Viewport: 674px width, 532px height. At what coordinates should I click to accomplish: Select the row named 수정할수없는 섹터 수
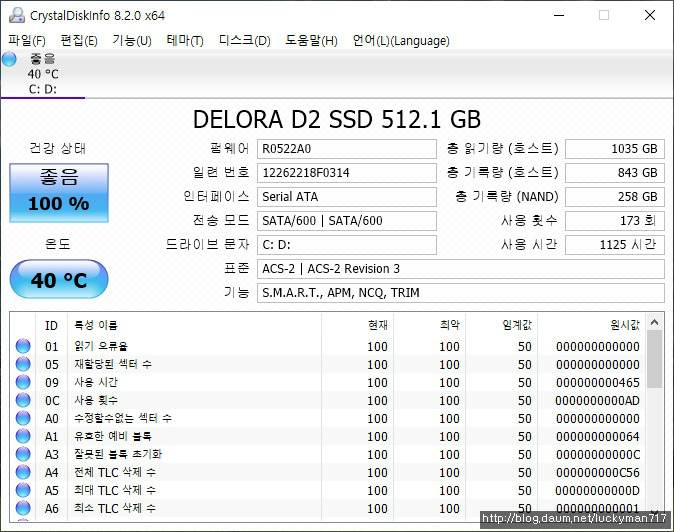pos(328,419)
